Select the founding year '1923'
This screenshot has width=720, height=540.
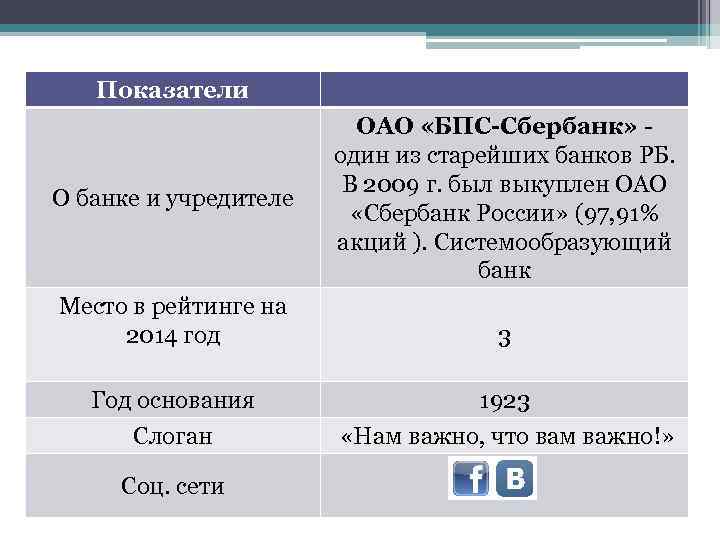point(504,402)
